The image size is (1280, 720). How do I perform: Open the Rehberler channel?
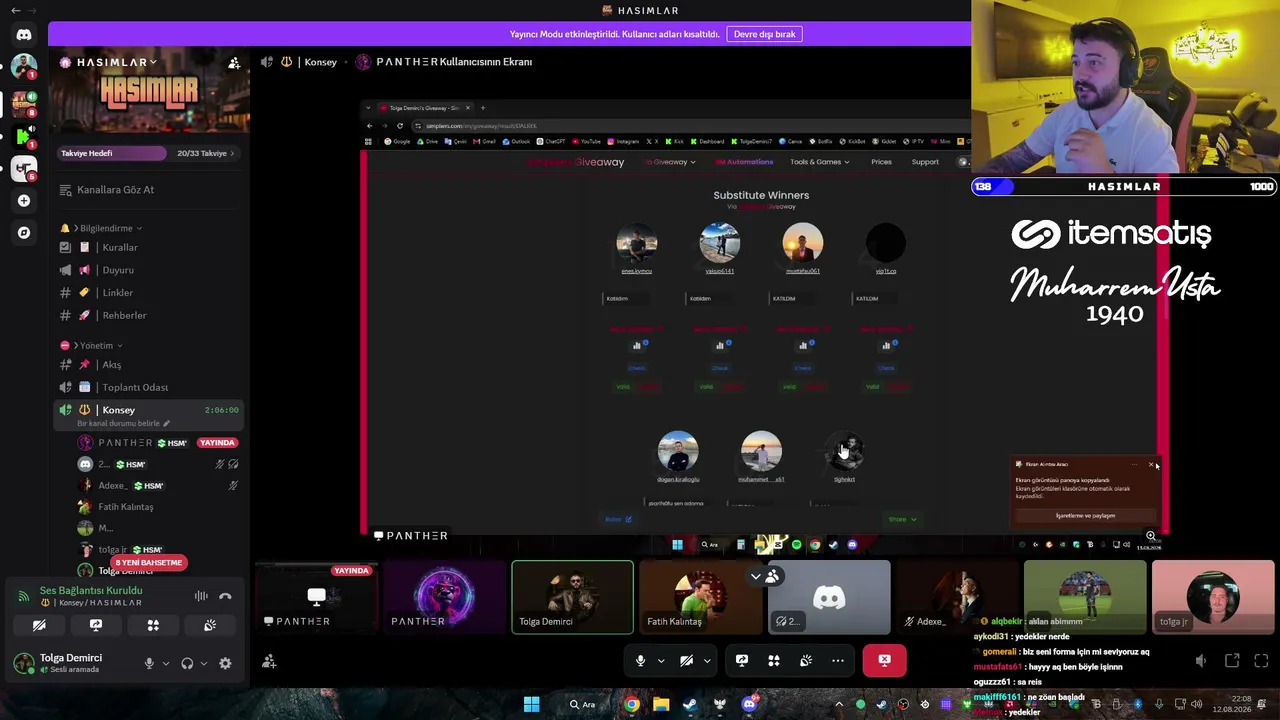(x=150, y=315)
